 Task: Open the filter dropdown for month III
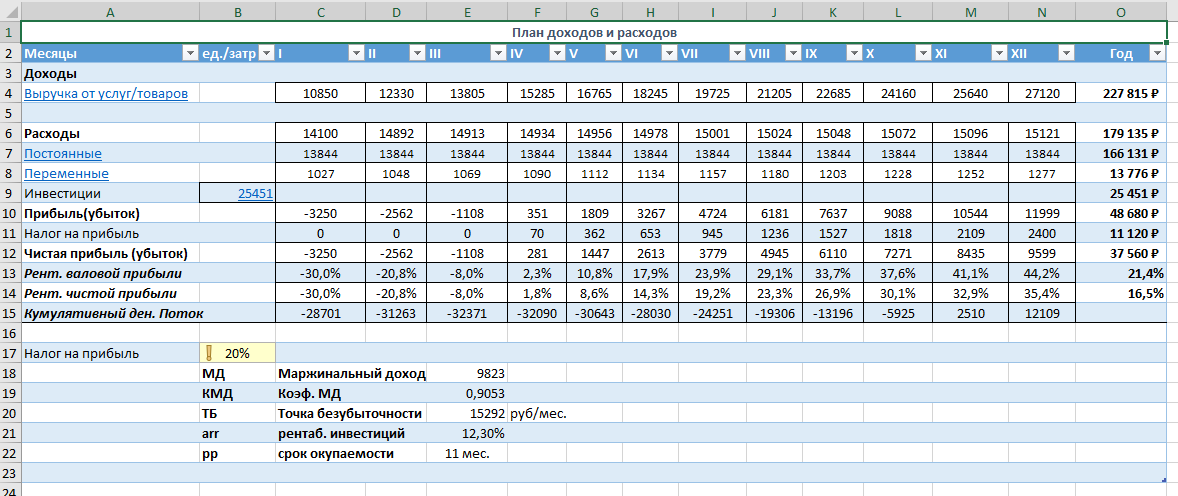point(497,53)
